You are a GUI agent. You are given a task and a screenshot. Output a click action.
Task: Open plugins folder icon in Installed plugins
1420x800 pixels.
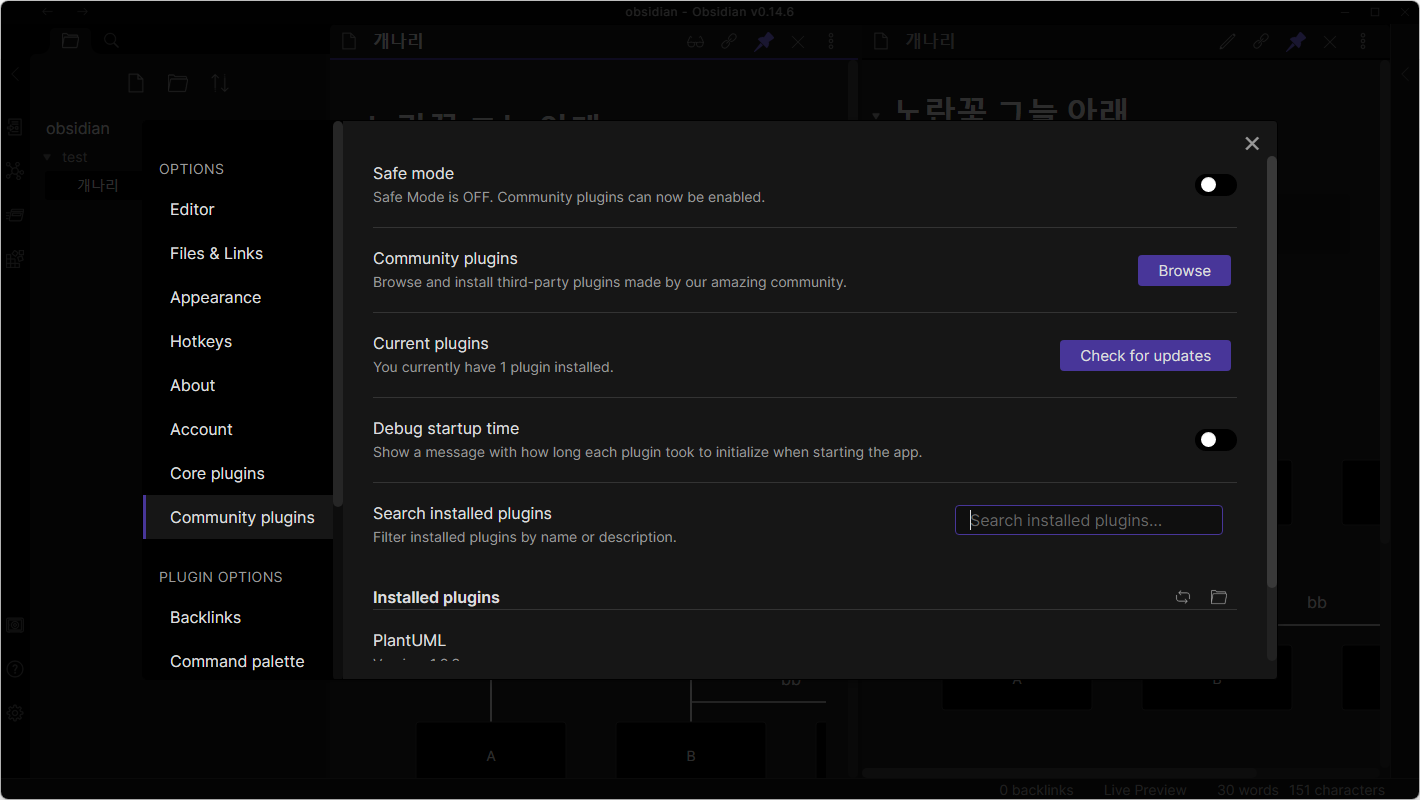(x=1218, y=597)
